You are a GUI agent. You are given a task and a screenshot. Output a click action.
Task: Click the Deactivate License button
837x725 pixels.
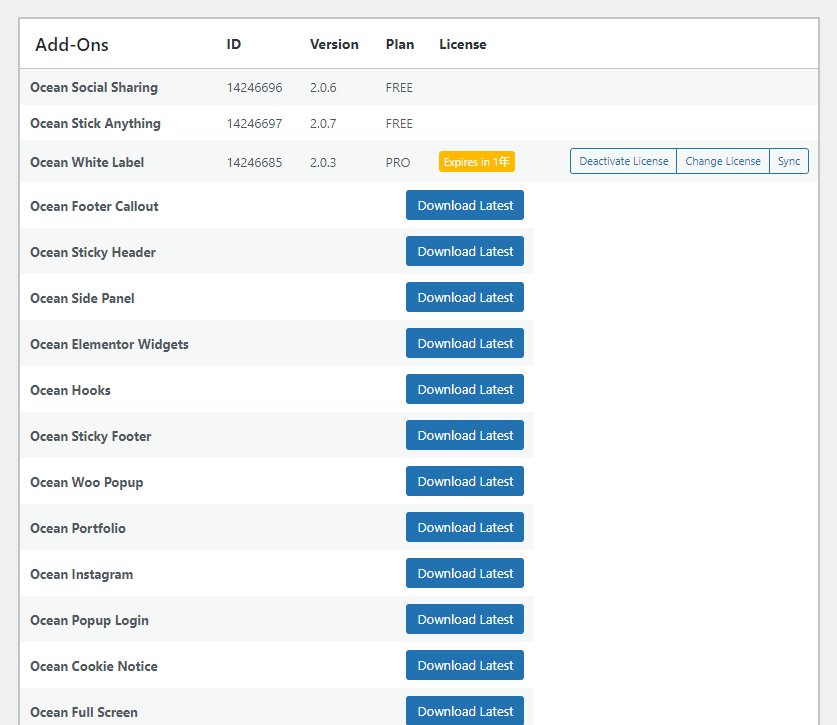coord(623,161)
